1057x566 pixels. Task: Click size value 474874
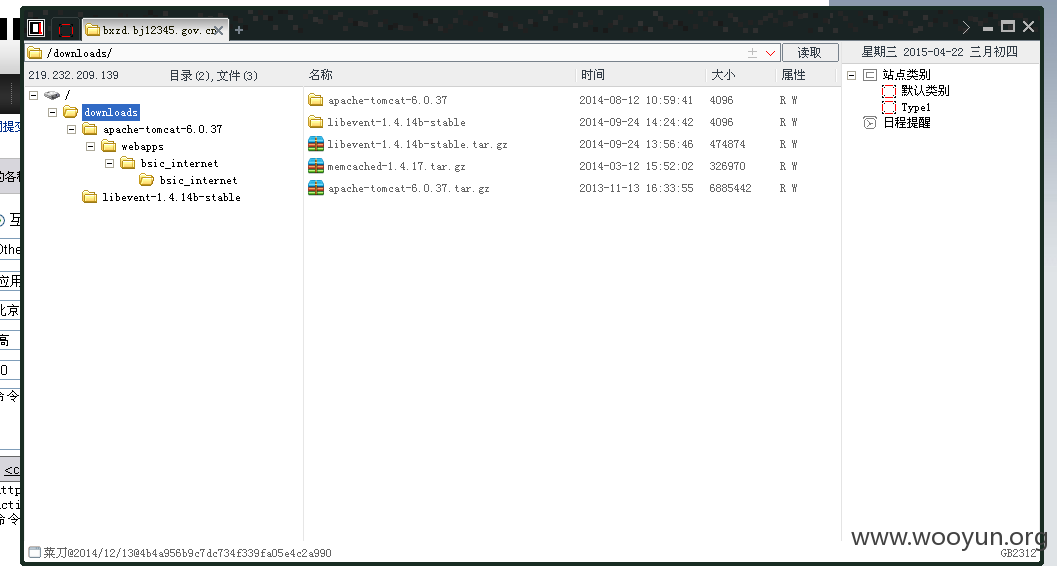click(727, 144)
